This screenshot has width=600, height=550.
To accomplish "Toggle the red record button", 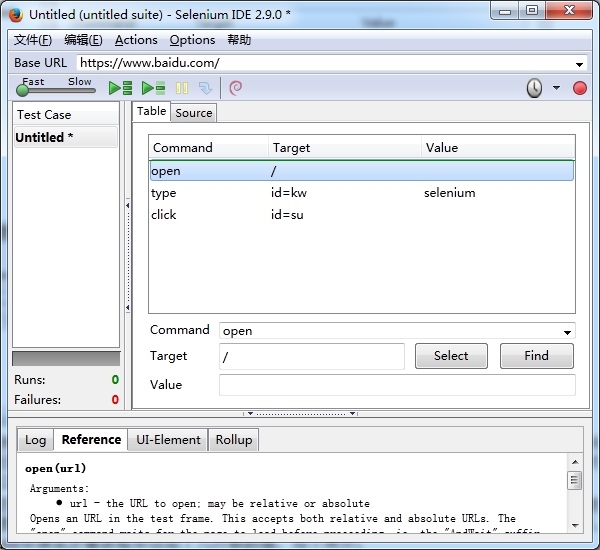I will [580, 88].
